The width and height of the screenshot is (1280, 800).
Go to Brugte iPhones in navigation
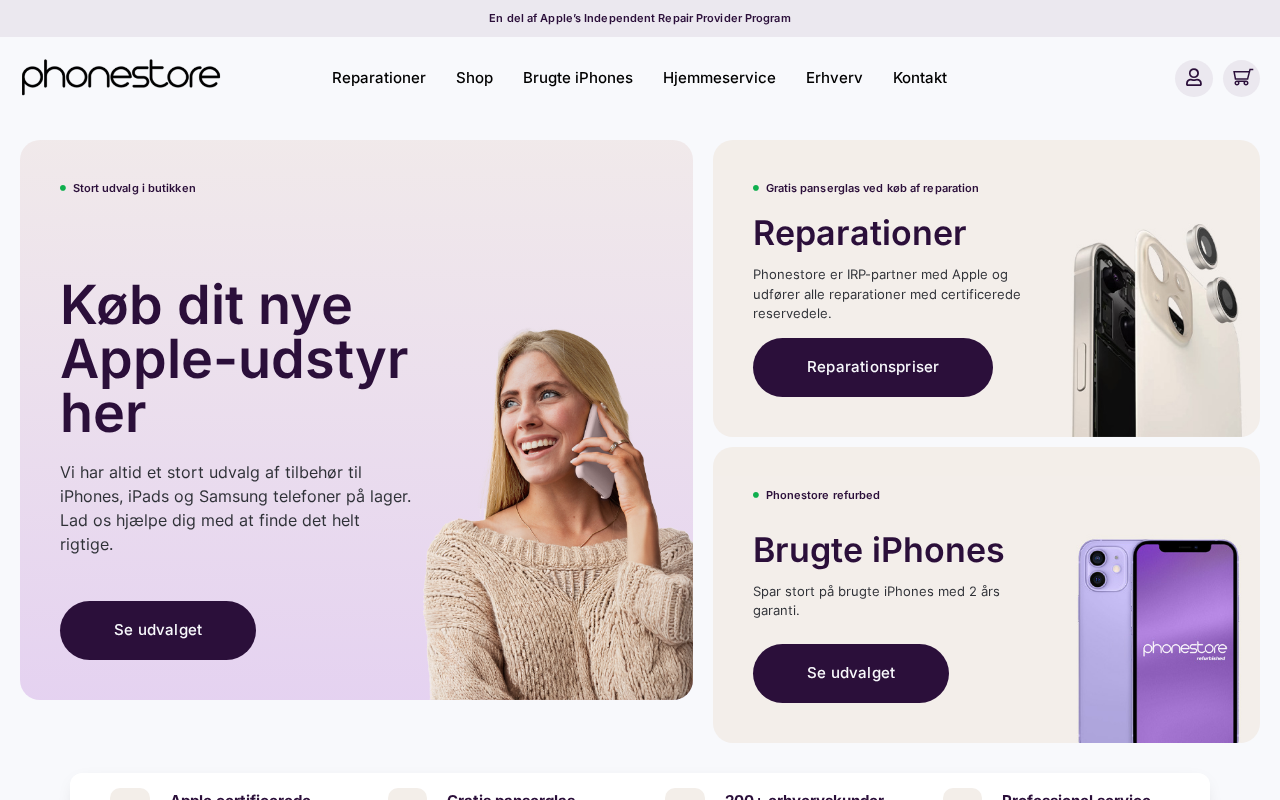click(x=578, y=78)
